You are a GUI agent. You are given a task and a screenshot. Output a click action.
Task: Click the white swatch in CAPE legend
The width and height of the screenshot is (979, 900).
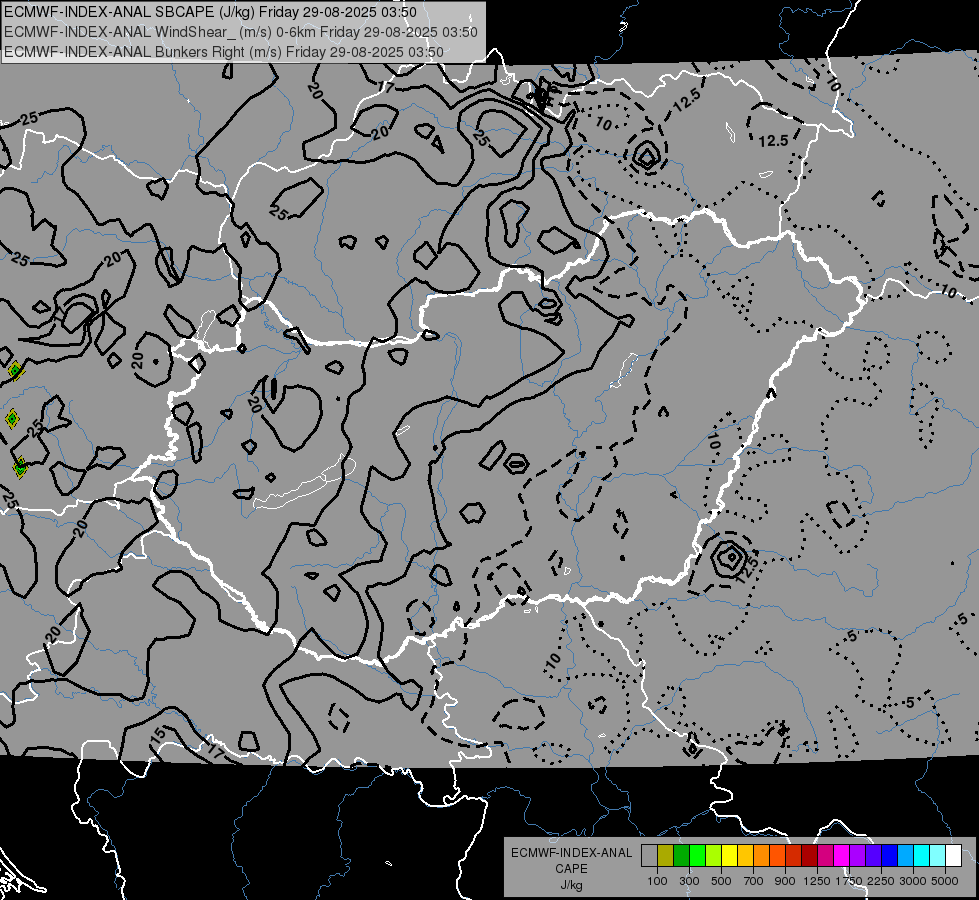953,855
